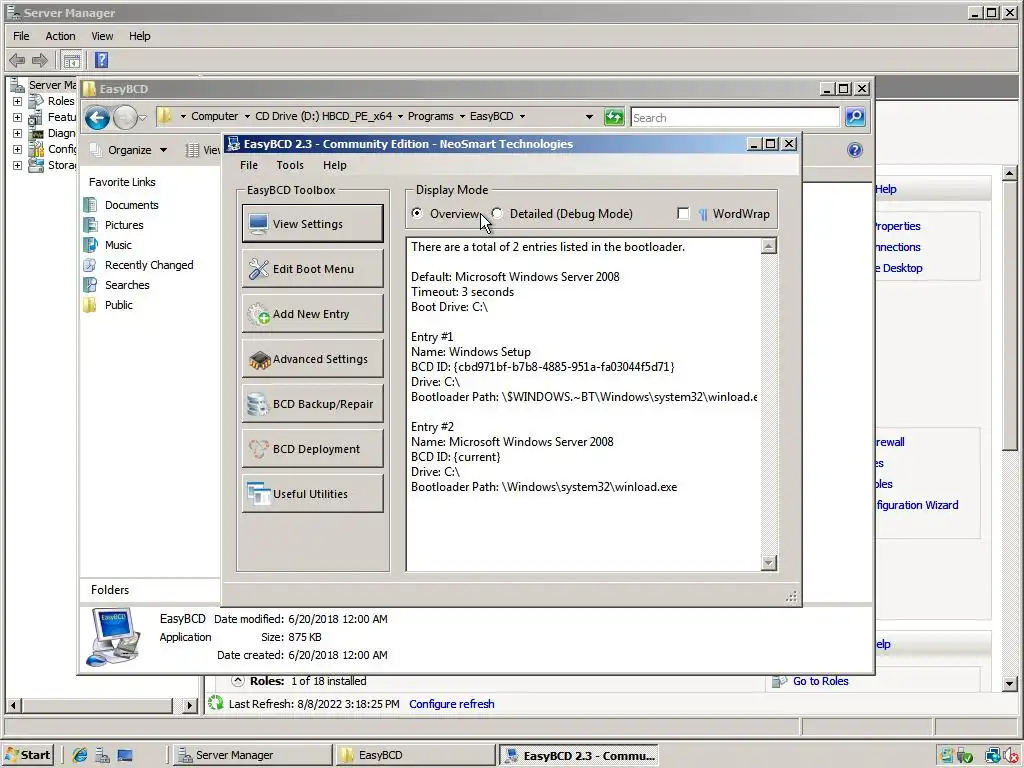Image resolution: width=1024 pixels, height=768 pixels.
Task: Open Advanced Settings in EasyBCD
Action: pos(312,359)
